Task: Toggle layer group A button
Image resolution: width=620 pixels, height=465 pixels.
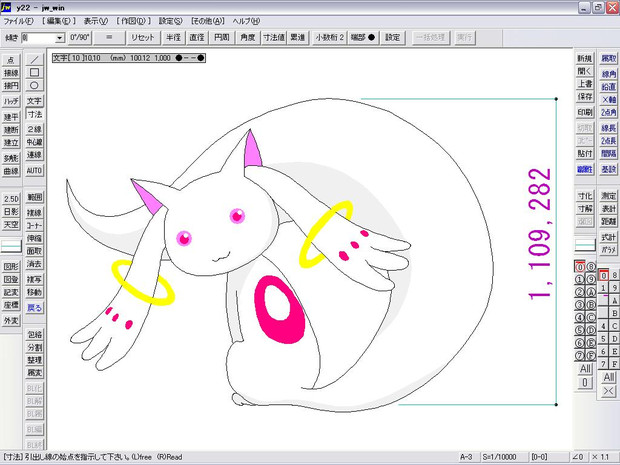Action: [x=614, y=301]
